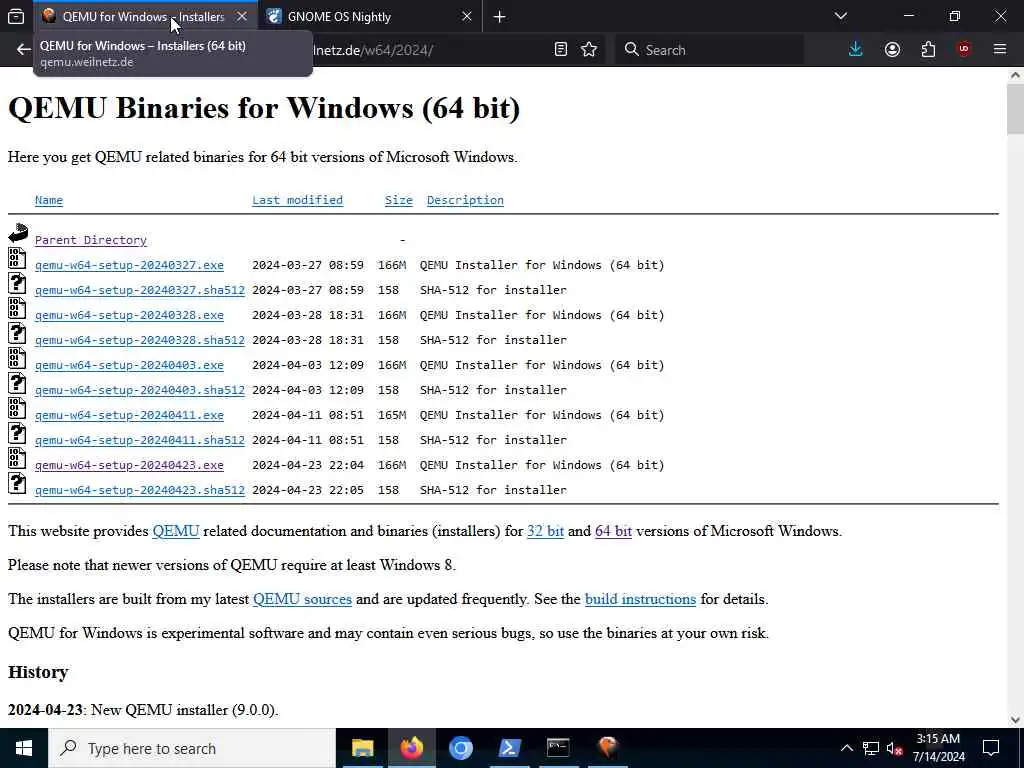Open the 32 bit versions link
This screenshot has width=1024, height=768.
pyautogui.click(x=545, y=531)
